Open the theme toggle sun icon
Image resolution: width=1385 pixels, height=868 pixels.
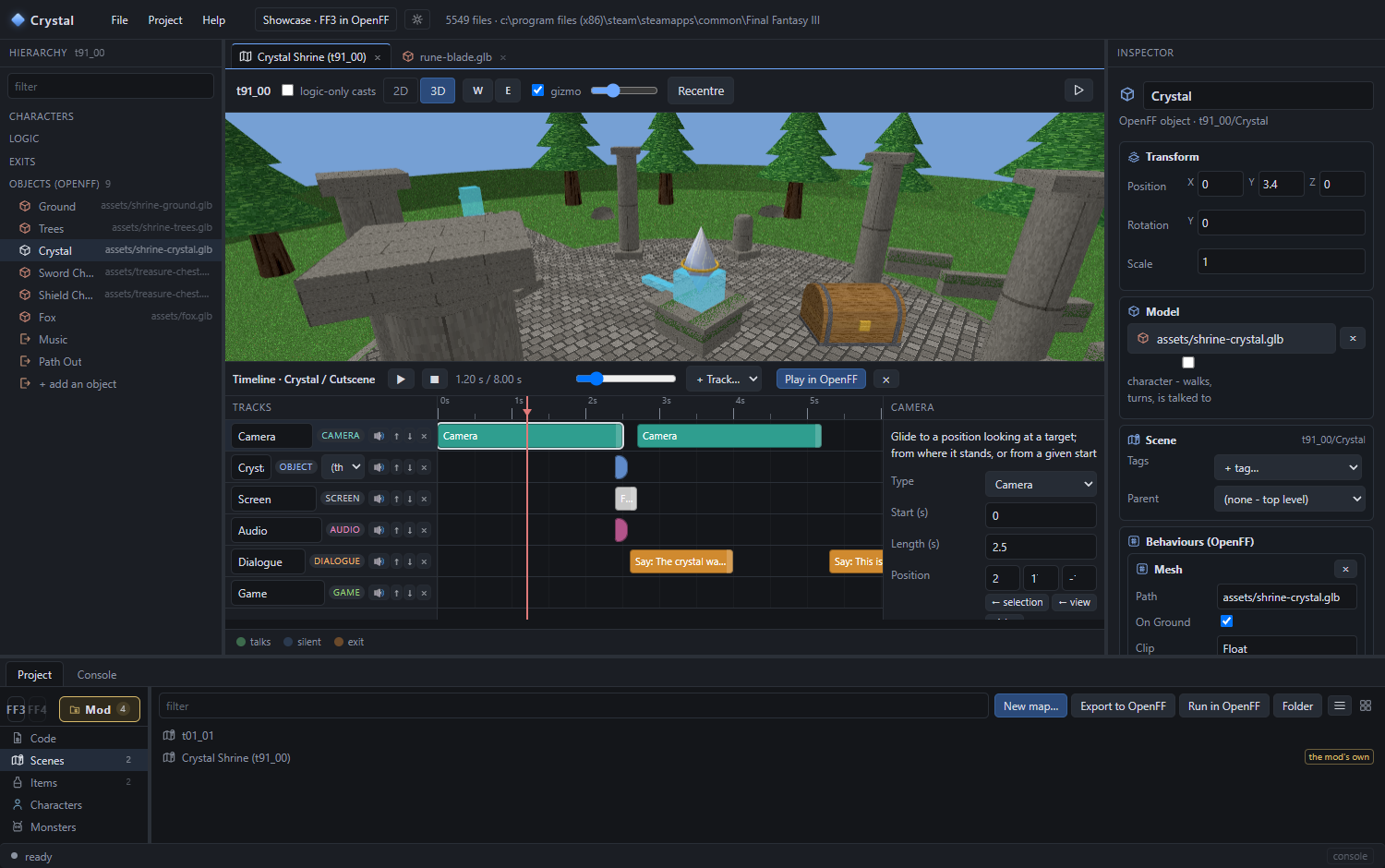coord(416,19)
